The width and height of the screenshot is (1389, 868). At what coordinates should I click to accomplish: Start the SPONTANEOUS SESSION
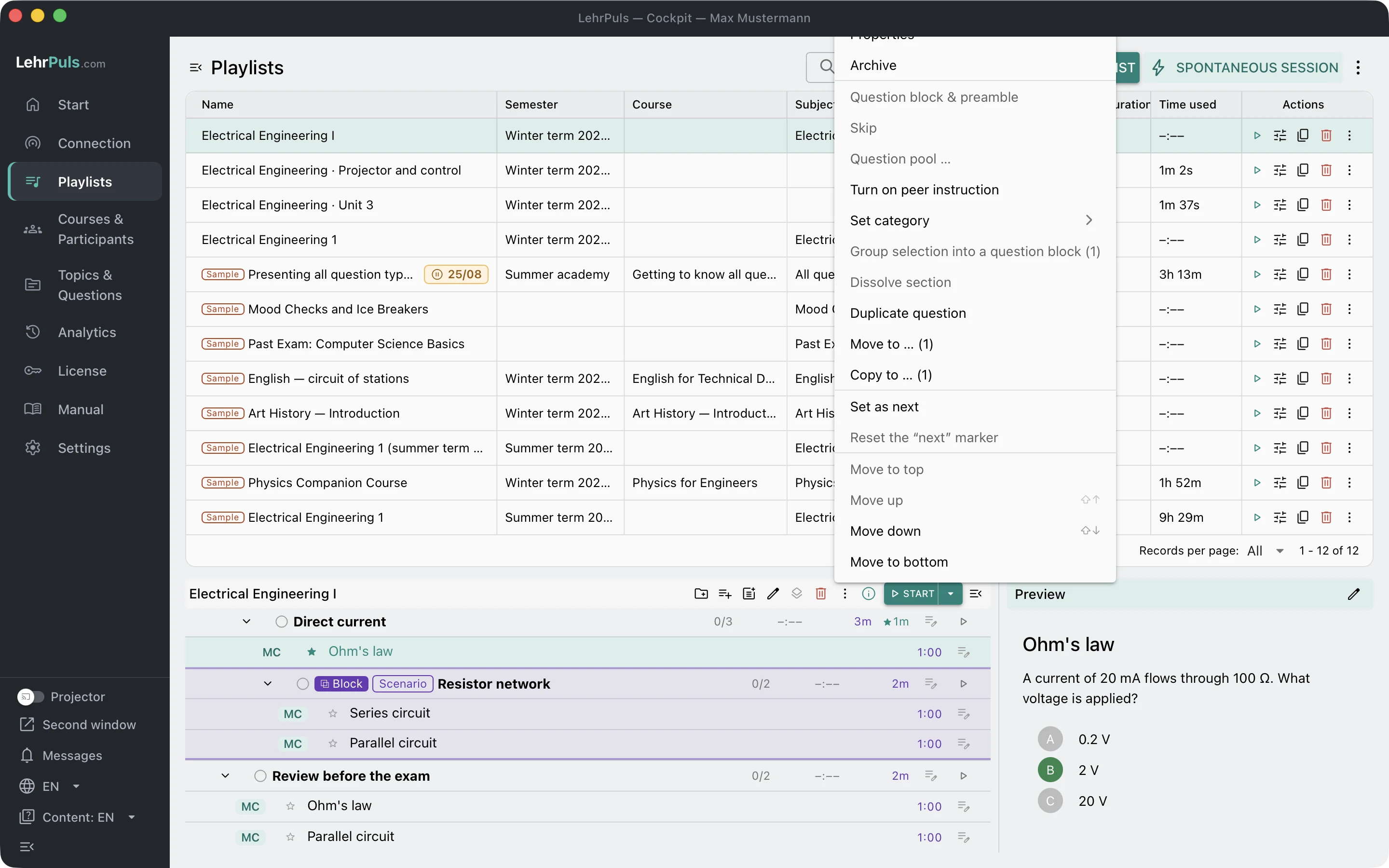[1244, 68]
